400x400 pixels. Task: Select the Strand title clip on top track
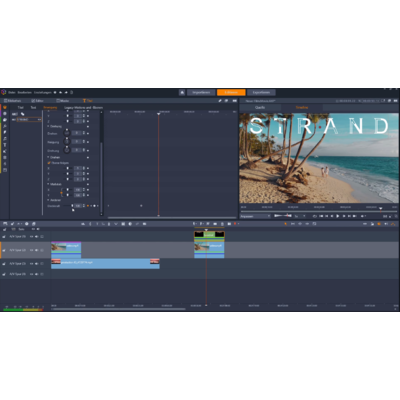click(209, 235)
